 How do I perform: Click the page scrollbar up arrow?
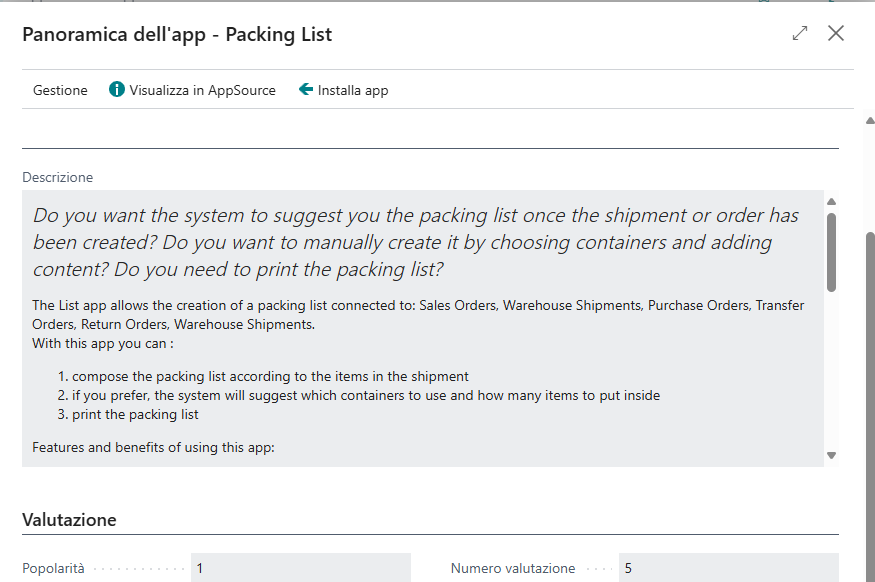tap(869, 120)
